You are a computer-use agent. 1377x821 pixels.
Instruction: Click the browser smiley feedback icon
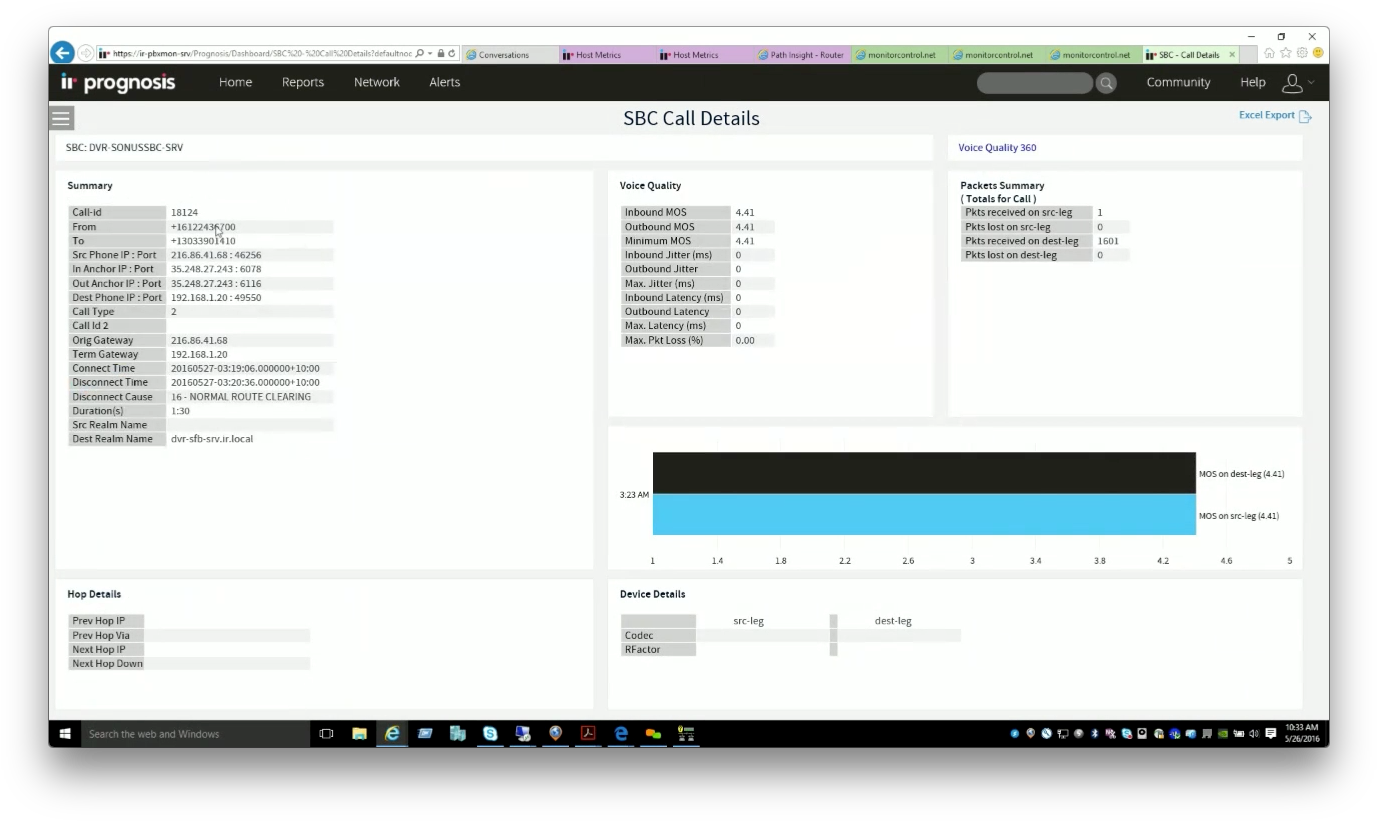1318,53
